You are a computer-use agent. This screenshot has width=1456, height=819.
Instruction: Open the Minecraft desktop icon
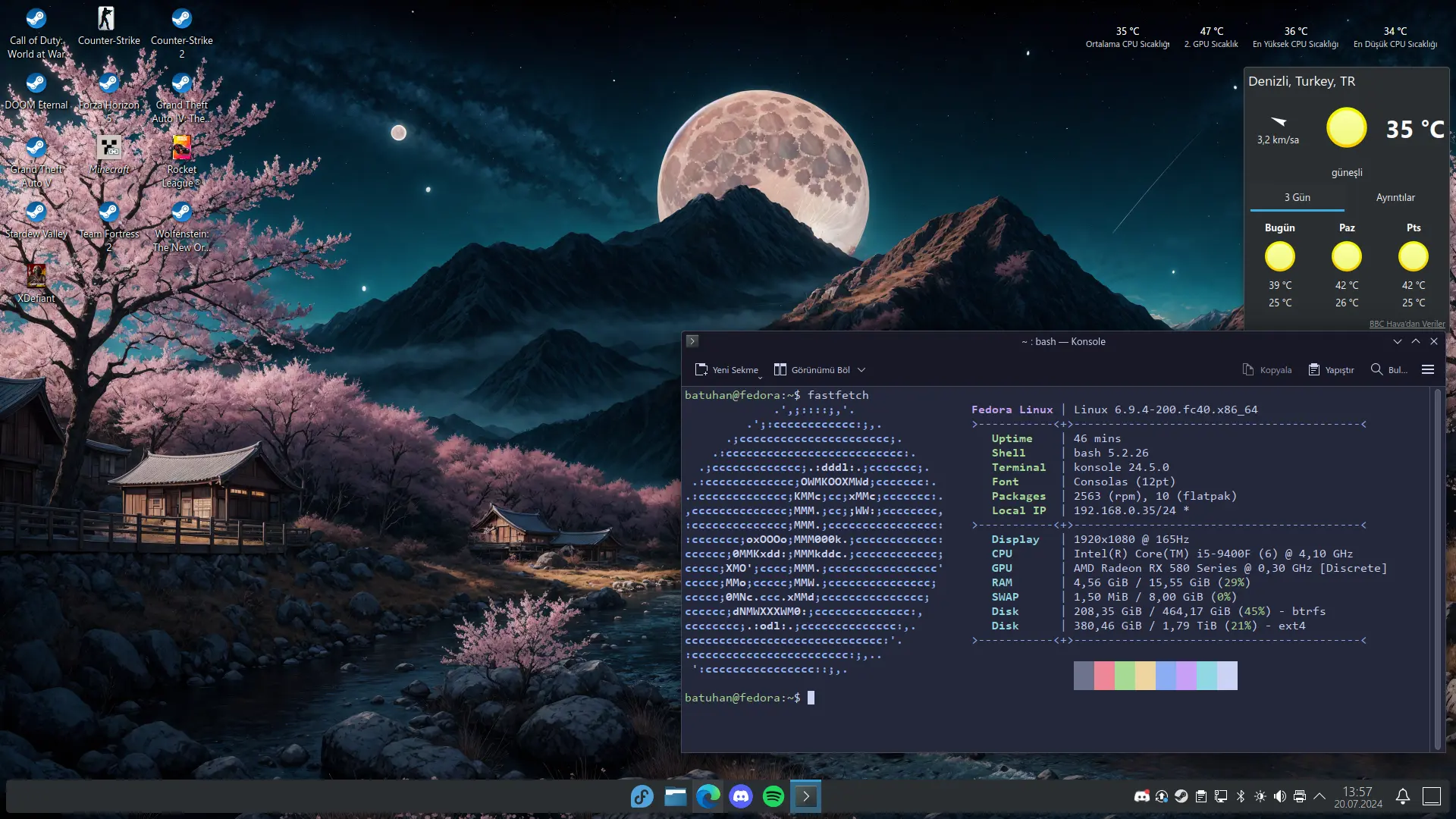[x=108, y=155]
